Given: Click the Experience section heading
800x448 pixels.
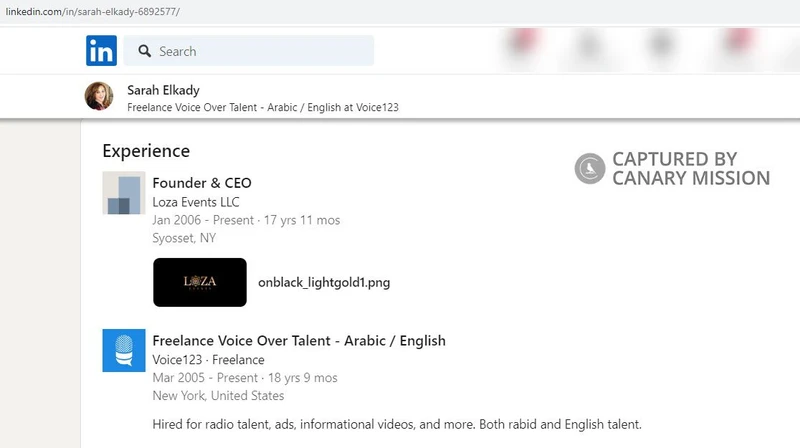Looking at the screenshot, I should [146, 151].
